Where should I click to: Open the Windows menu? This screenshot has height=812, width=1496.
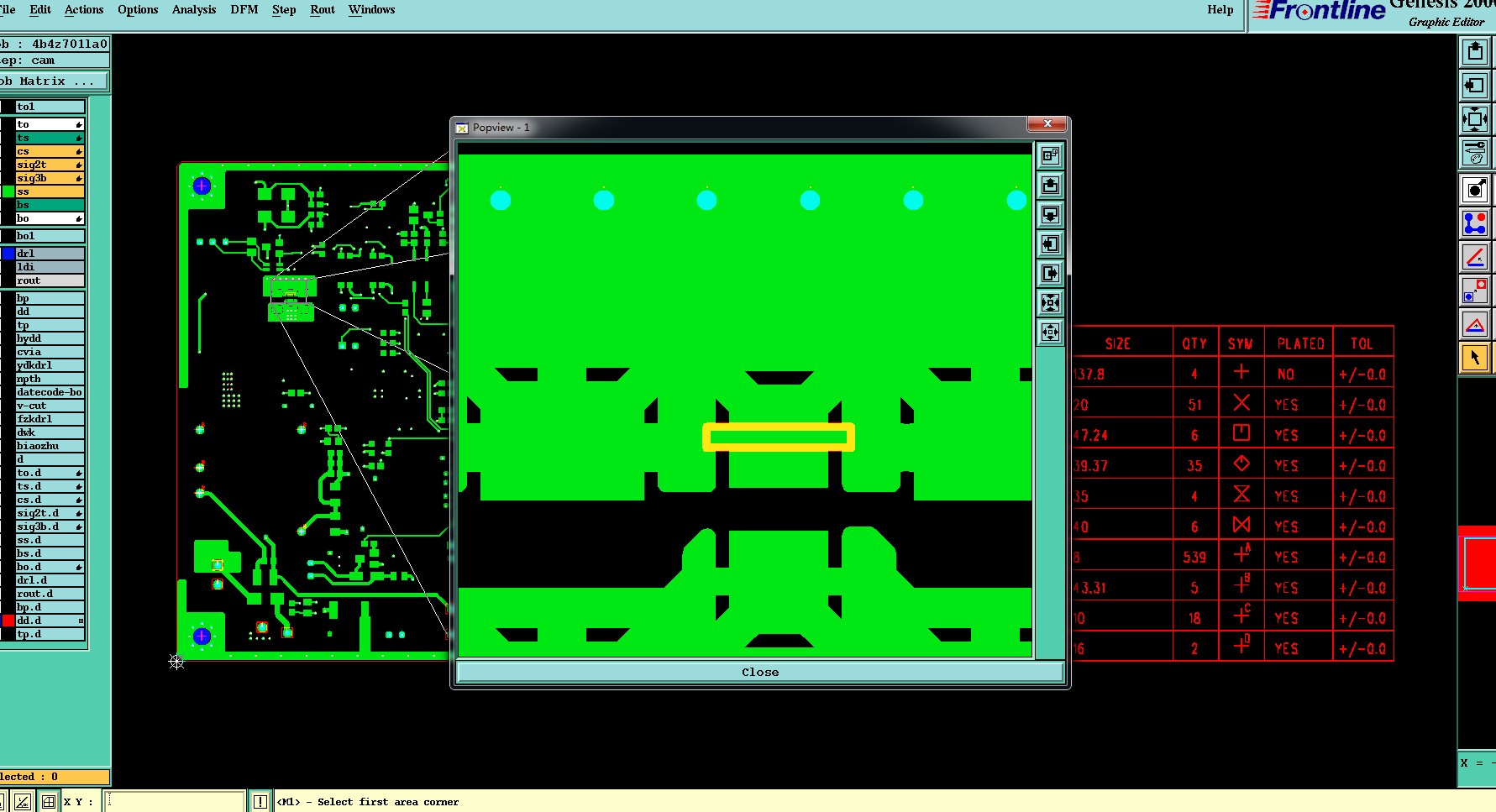371,10
